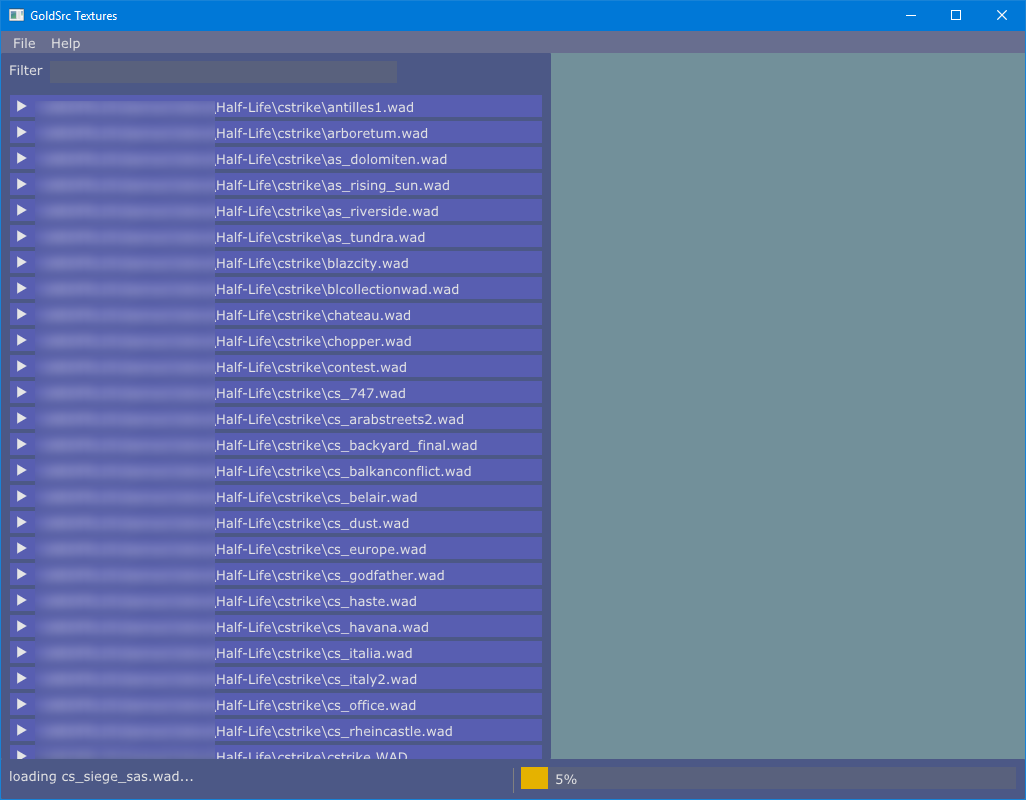Screen dimensions: 1026x800
Task: Expand the blcollectionwad.wad entry arrow
Action: [x=22, y=288]
